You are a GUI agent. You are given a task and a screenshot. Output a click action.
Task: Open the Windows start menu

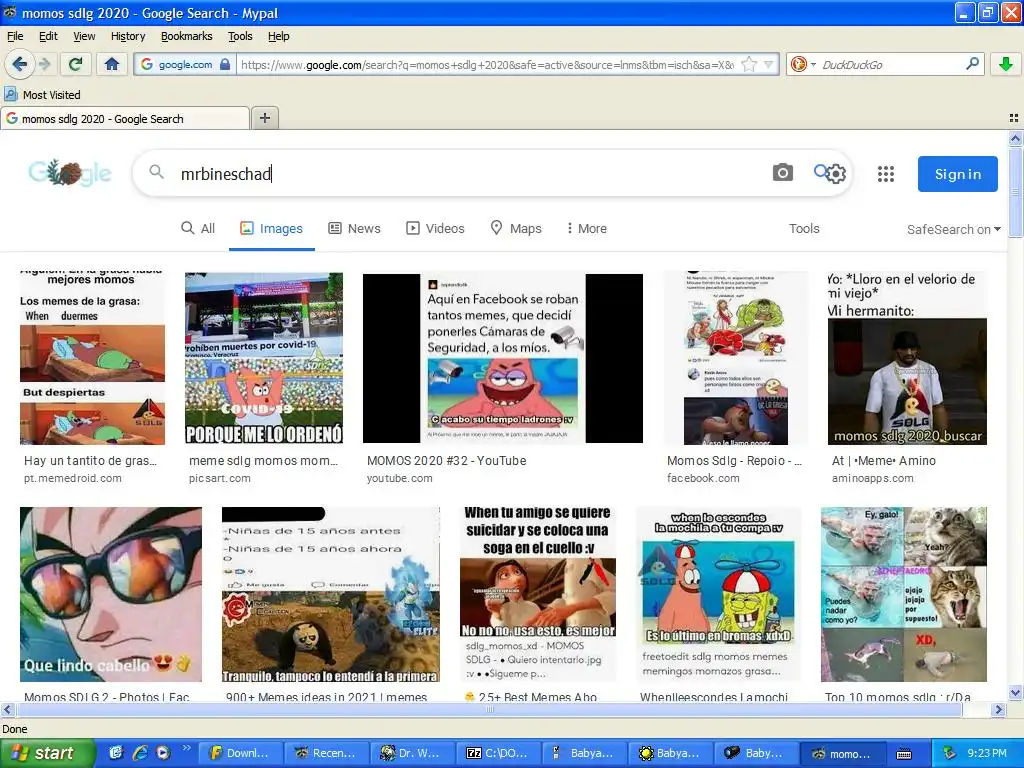pyautogui.click(x=46, y=753)
